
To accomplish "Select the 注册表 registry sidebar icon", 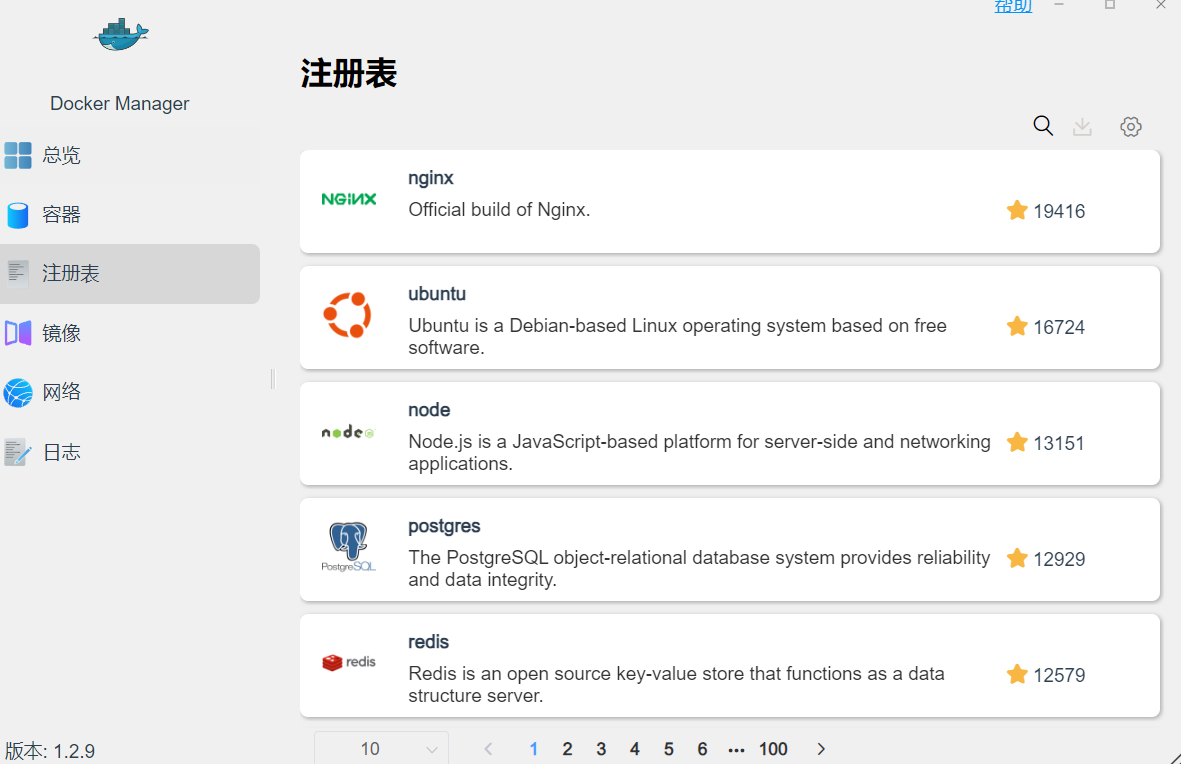I will (18, 274).
